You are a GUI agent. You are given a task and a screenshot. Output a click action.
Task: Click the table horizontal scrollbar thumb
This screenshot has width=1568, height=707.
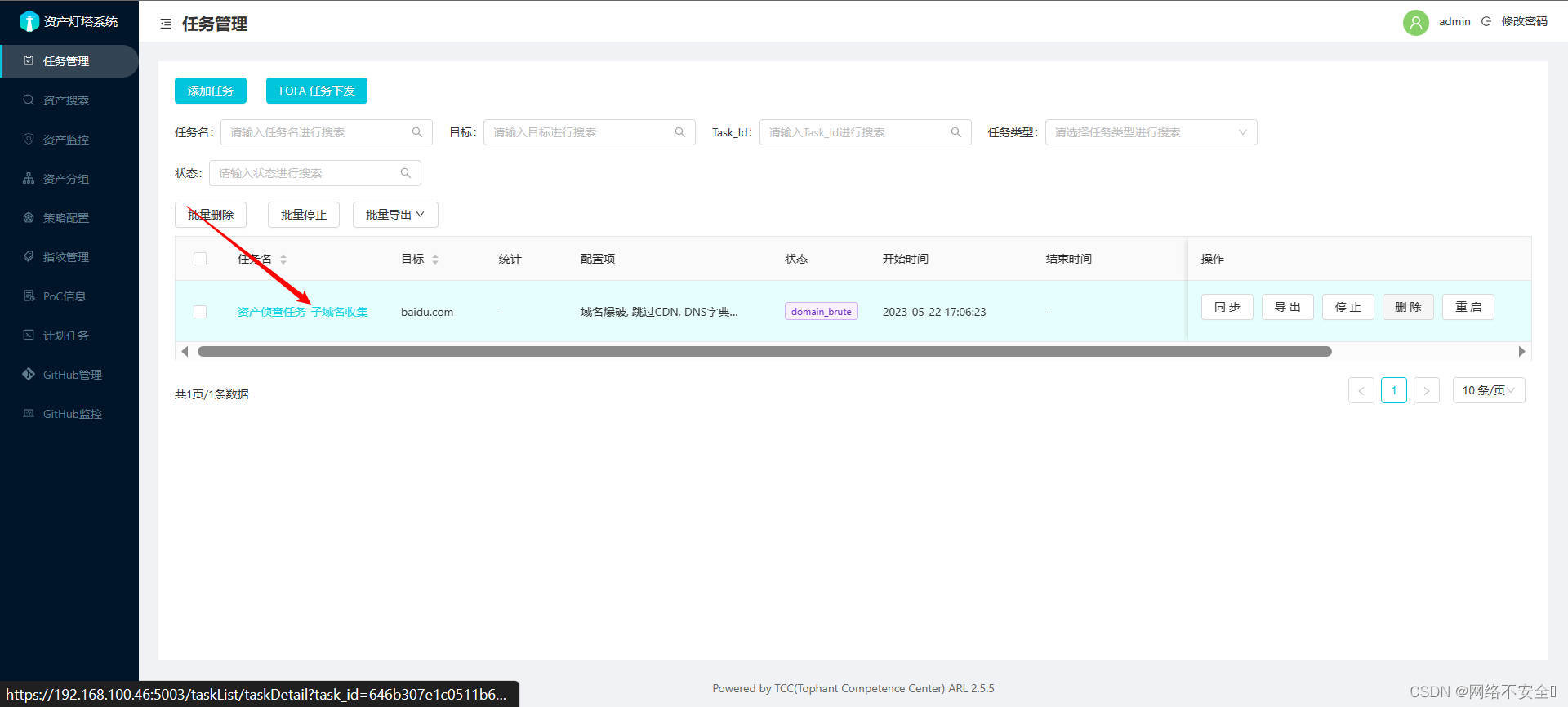point(764,351)
